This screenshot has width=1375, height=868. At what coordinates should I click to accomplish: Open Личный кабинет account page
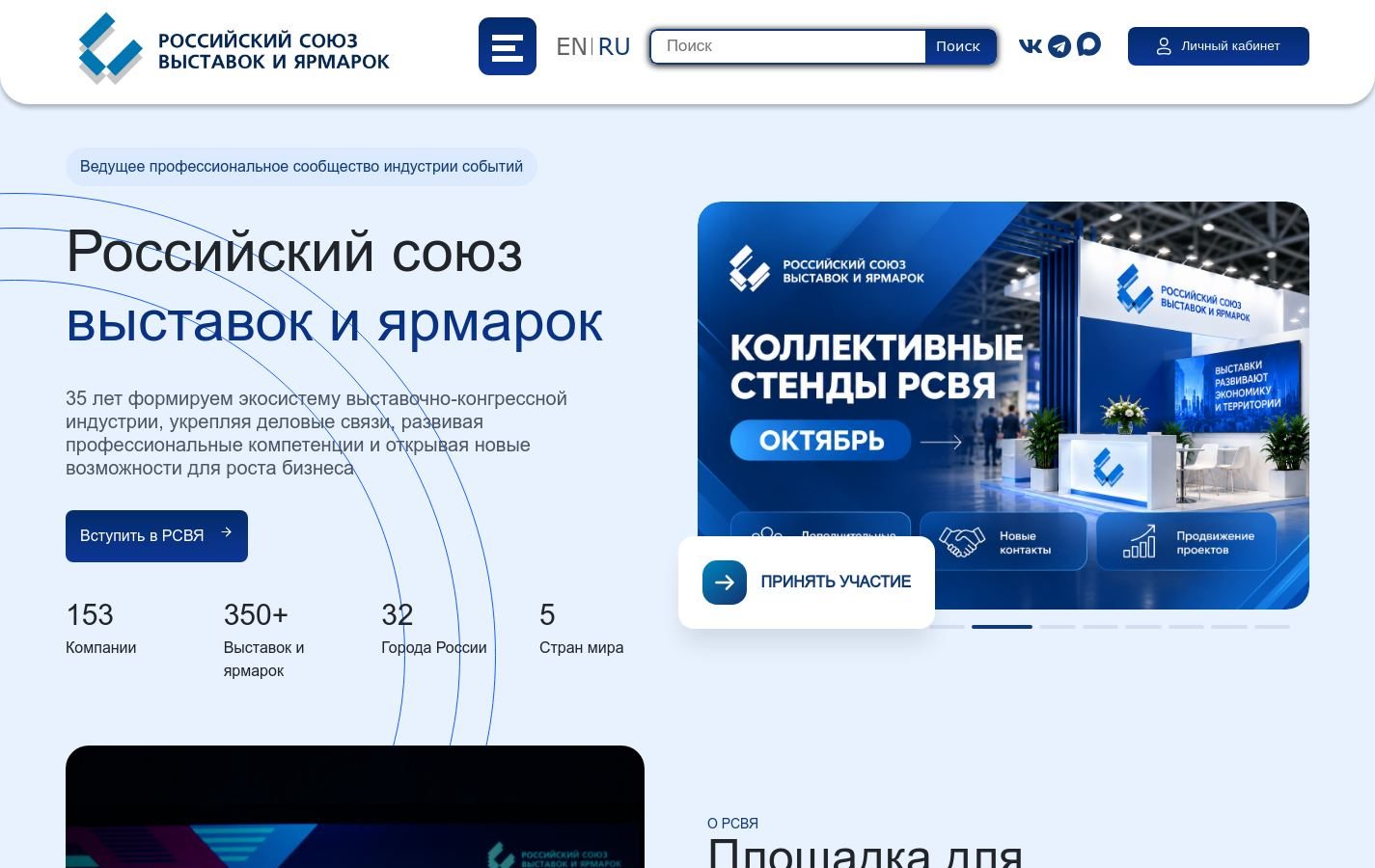click(x=1219, y=46)
